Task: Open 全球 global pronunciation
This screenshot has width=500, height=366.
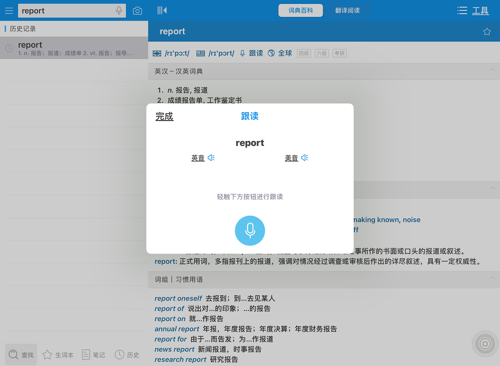Action: coord(280,53)
